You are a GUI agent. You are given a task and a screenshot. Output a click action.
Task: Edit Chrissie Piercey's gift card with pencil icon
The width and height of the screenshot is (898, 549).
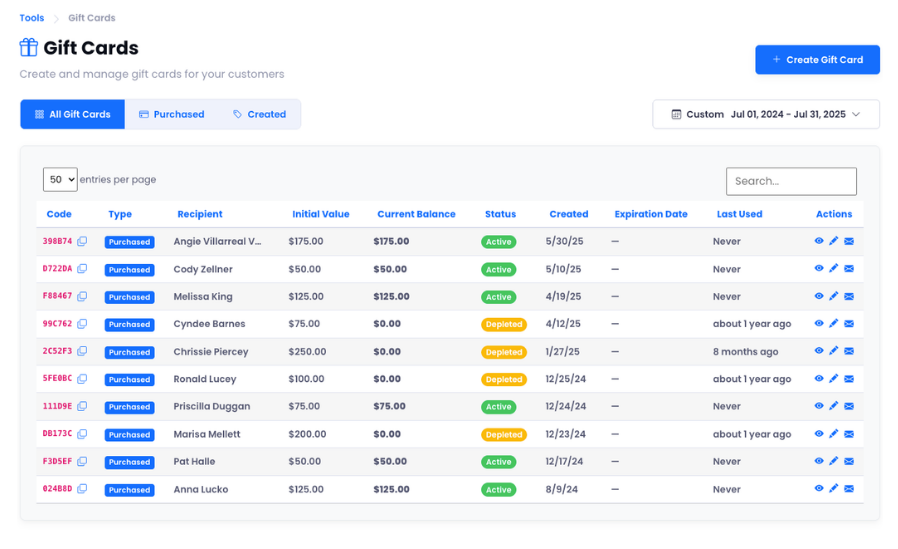tap(834, 351)
